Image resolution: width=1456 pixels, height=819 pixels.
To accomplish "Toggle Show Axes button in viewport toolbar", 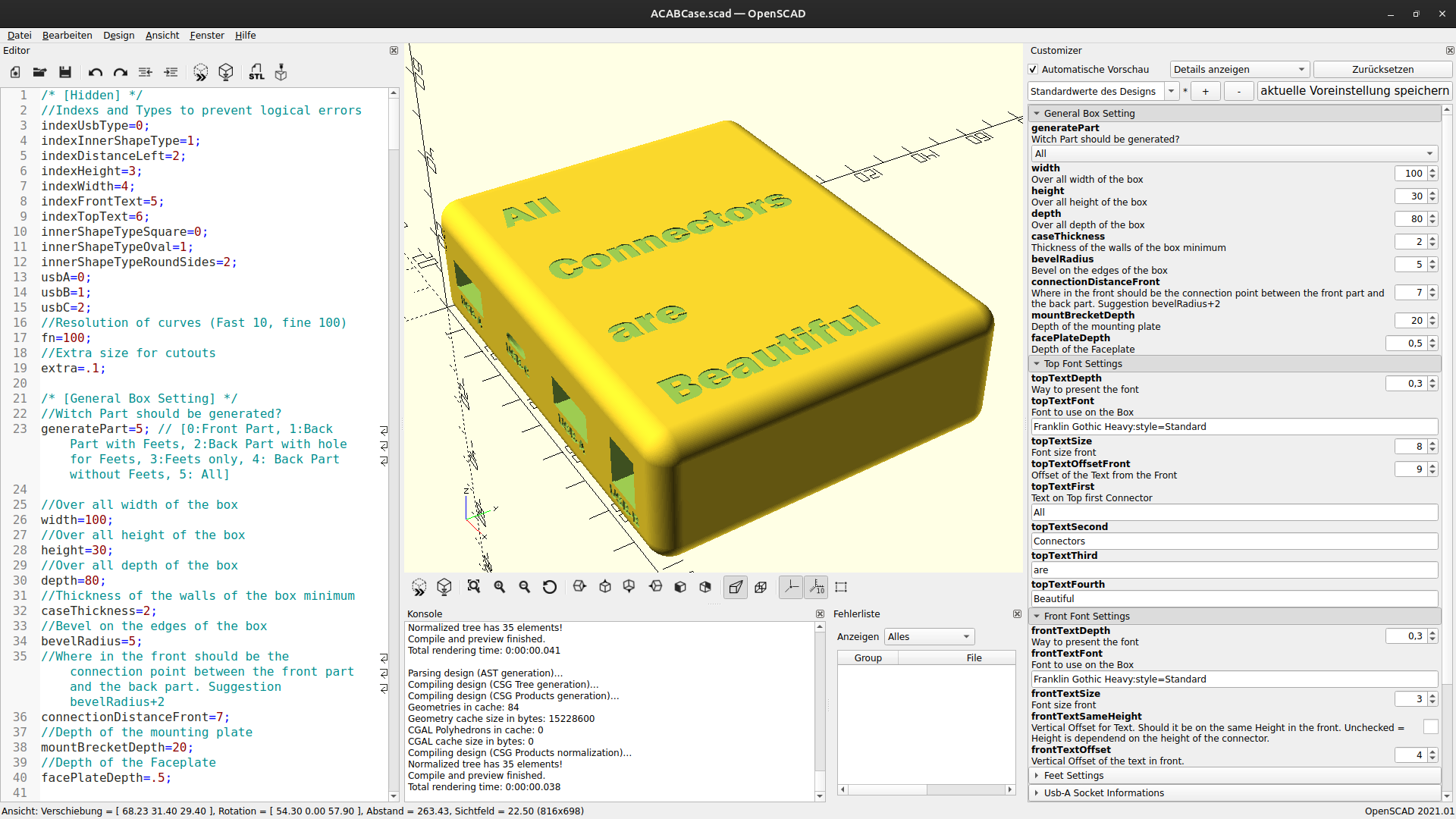I will click(x=791, y=587).
